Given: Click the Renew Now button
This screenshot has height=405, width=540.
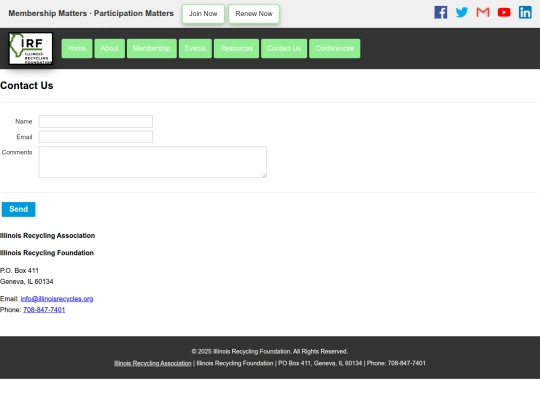Looking at the screenshot, I should click(x=254, y=14).
